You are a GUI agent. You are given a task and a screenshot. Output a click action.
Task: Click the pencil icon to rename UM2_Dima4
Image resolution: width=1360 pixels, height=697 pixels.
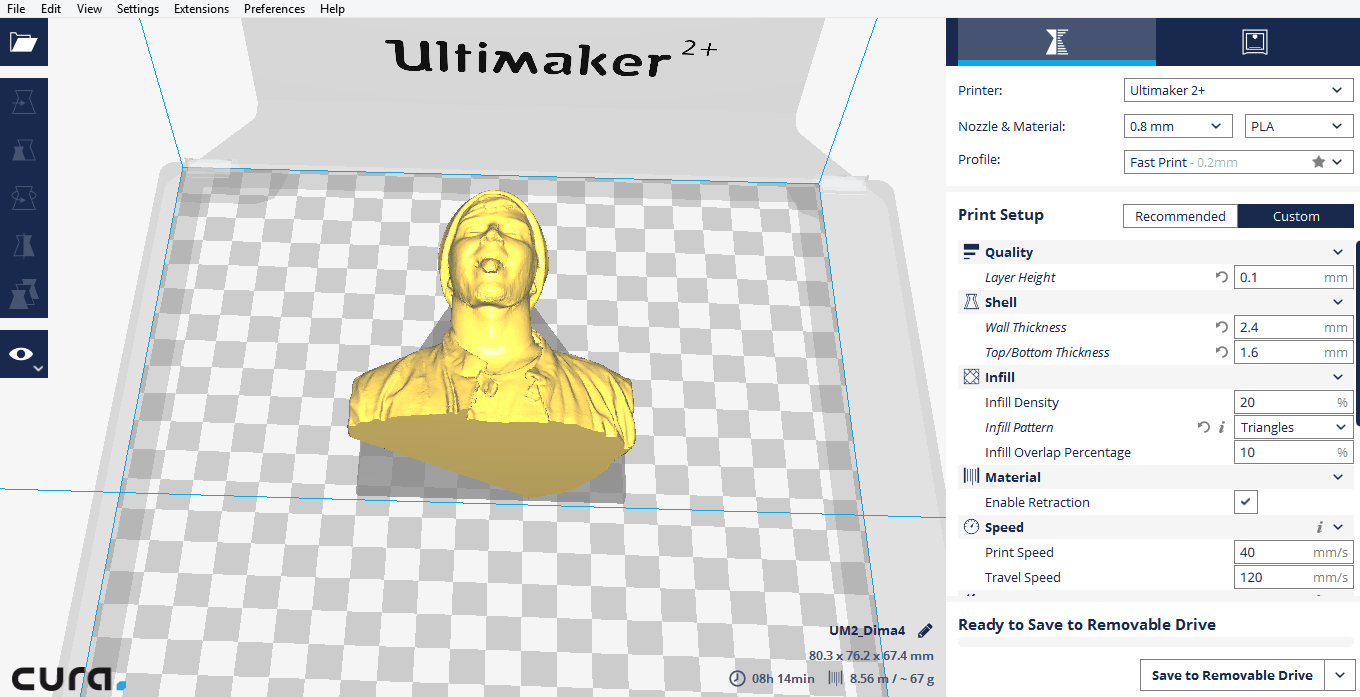(x=925, y=631)
